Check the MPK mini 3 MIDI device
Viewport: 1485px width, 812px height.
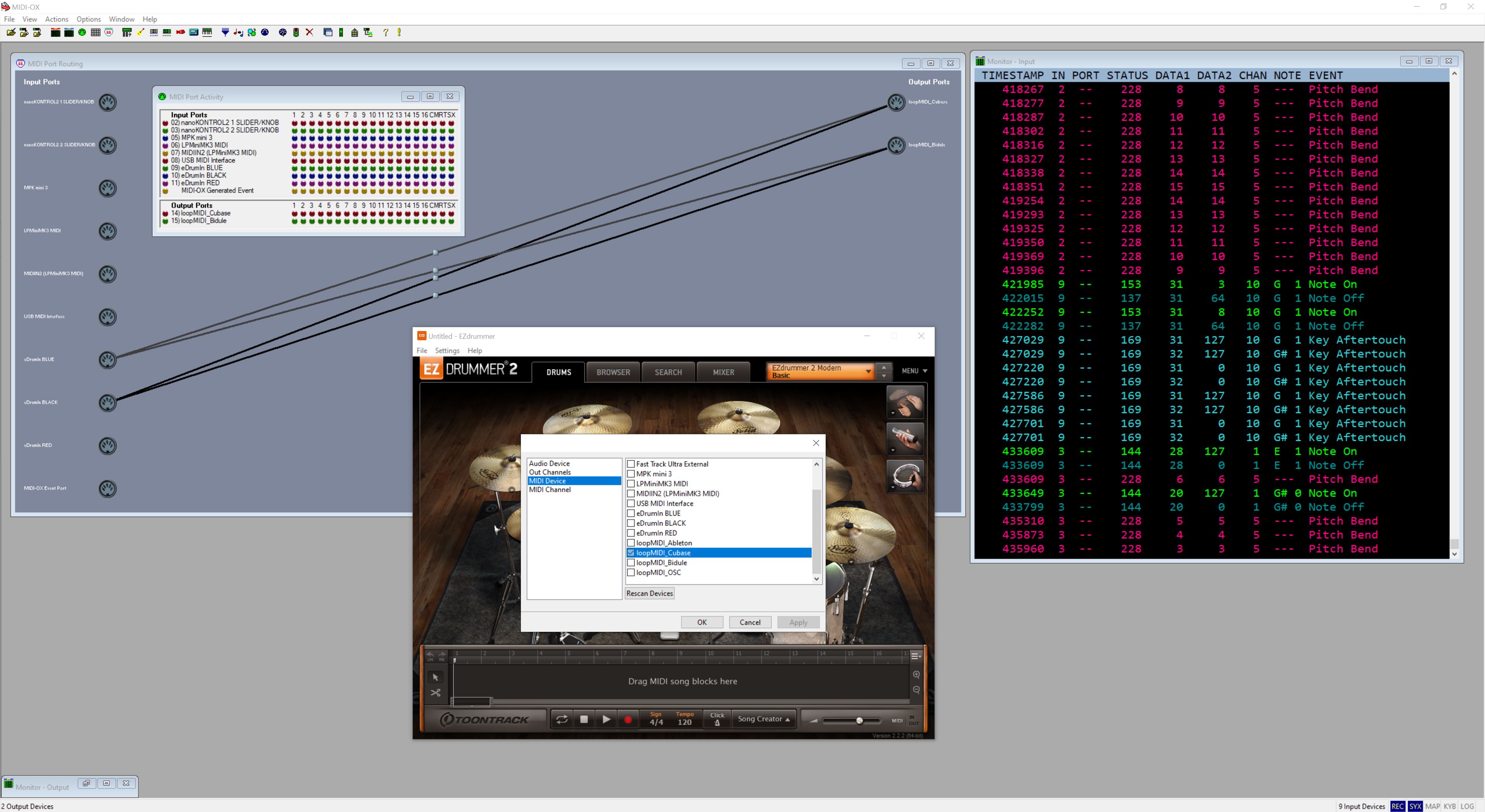coord(631,474)
